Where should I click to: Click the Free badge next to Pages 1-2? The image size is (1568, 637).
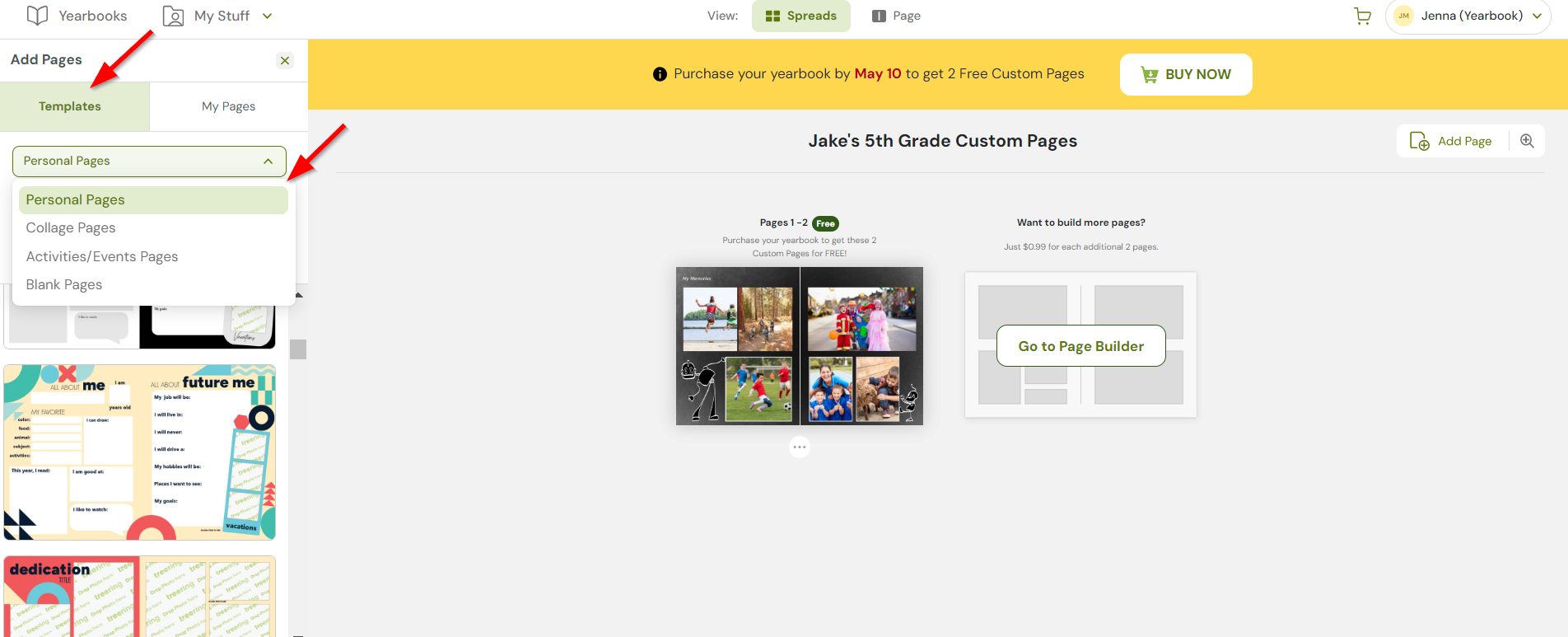825,223
